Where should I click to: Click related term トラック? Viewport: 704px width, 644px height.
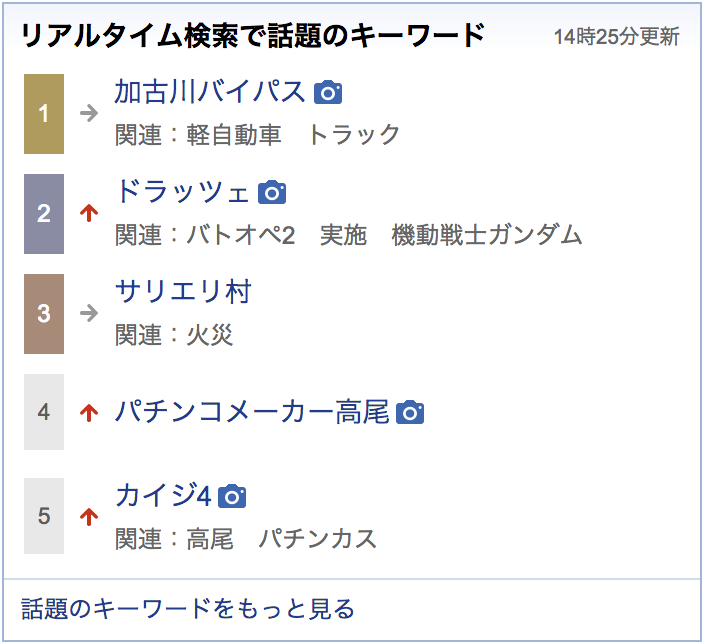point(354,135)
